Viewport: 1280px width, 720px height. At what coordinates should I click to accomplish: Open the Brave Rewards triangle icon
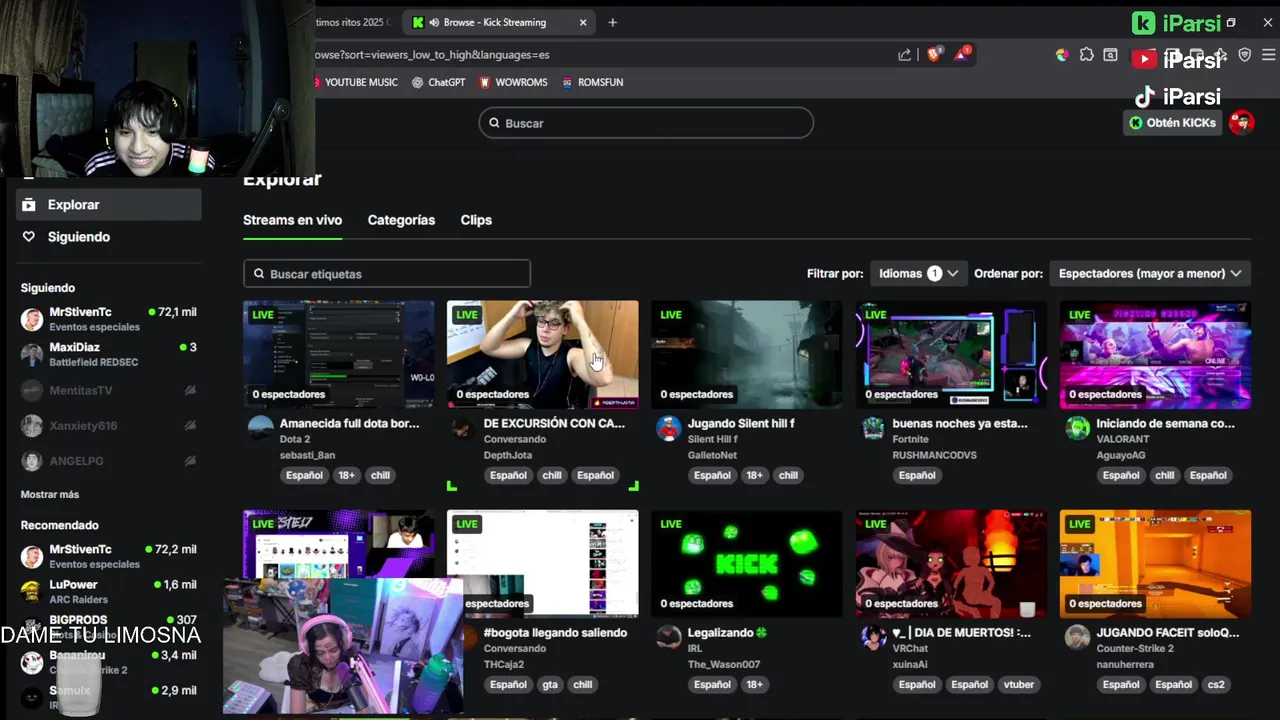click(961, 55)
